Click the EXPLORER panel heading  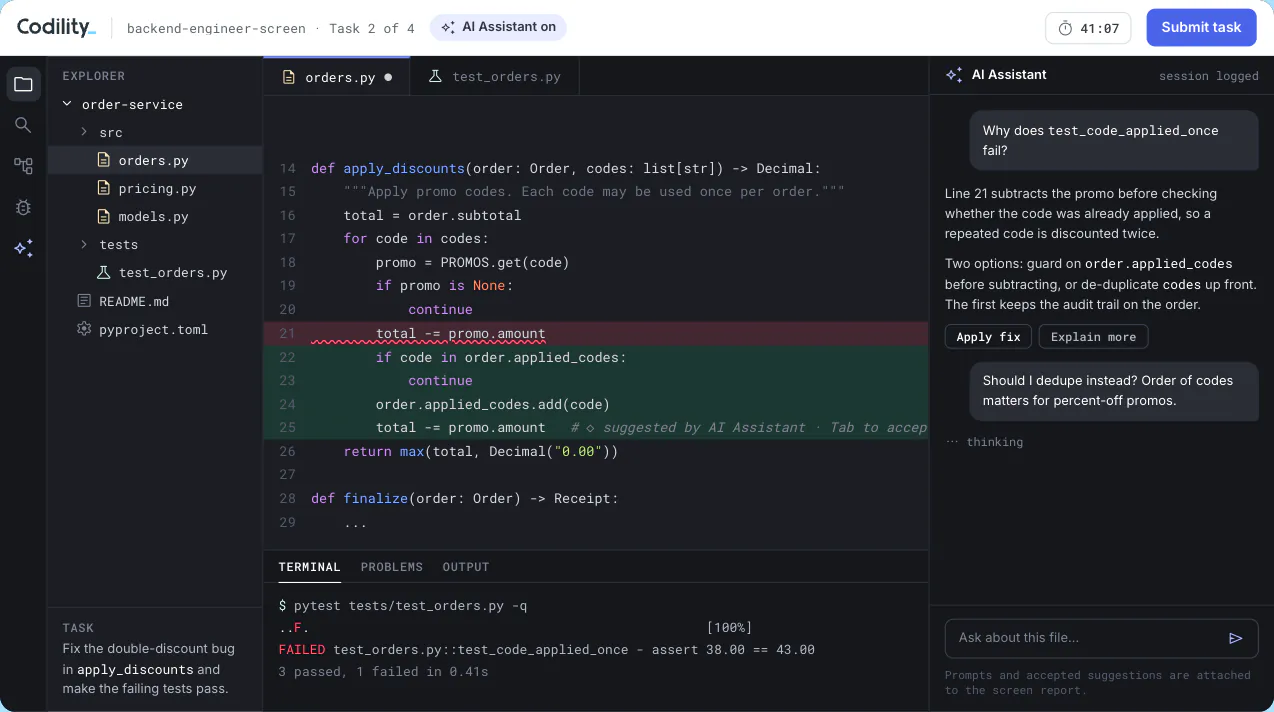point(93,76)
